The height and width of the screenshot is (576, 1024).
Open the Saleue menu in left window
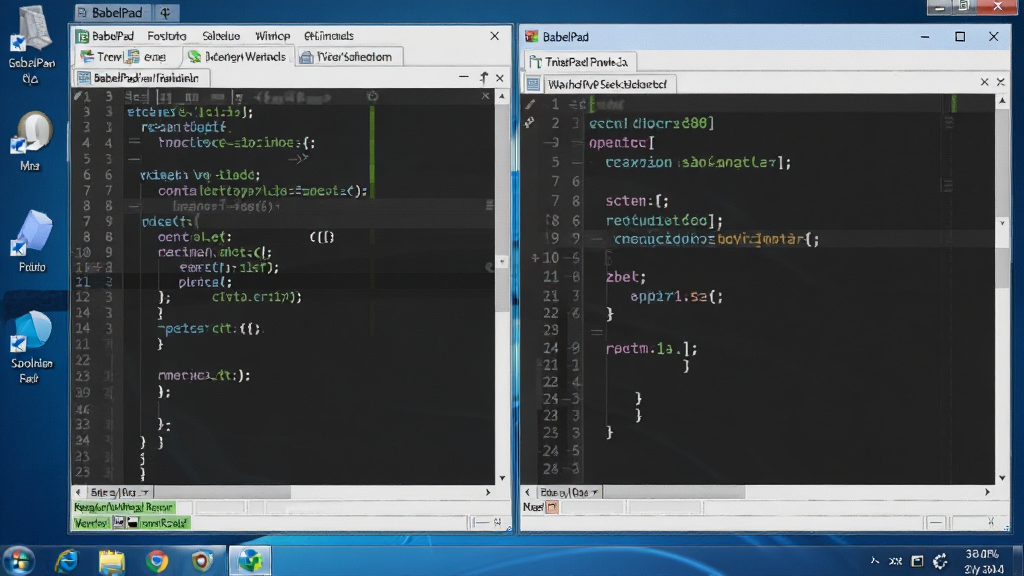coord(221,36)
